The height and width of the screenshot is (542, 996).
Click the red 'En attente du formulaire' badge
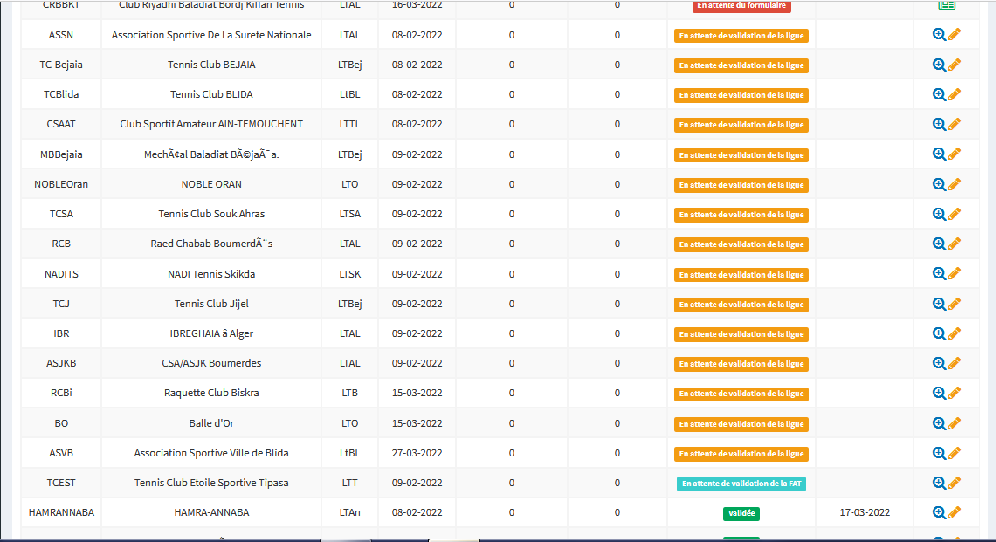point(742,6)
